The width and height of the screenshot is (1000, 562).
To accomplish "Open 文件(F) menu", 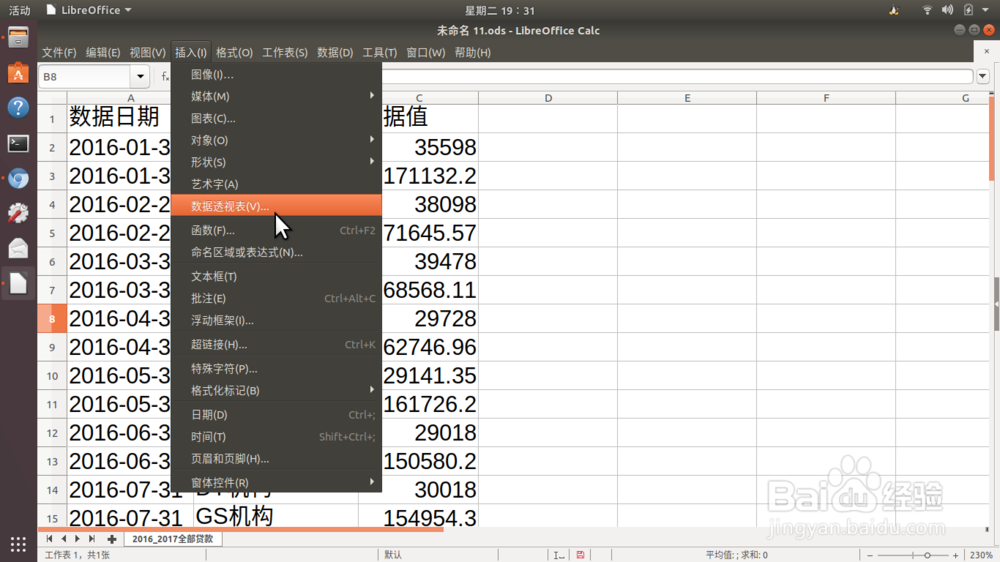I will pos(59,53).
